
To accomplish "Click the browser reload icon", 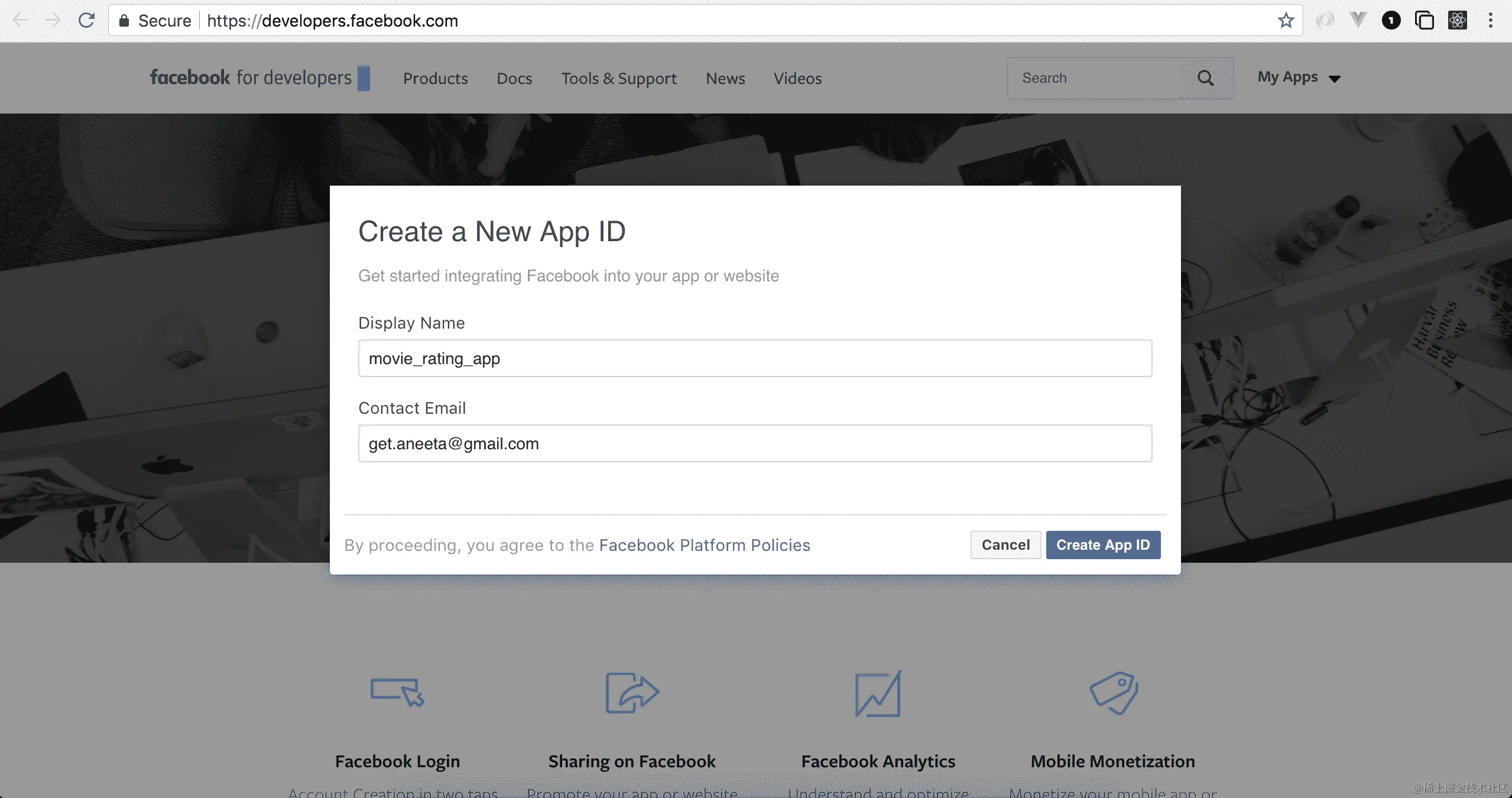I will 87,21.
